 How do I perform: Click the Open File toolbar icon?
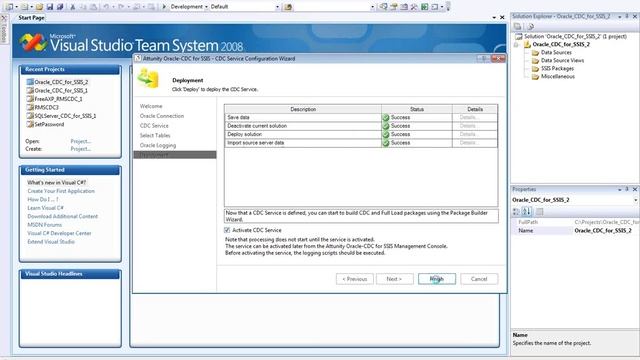pos(40,7)
